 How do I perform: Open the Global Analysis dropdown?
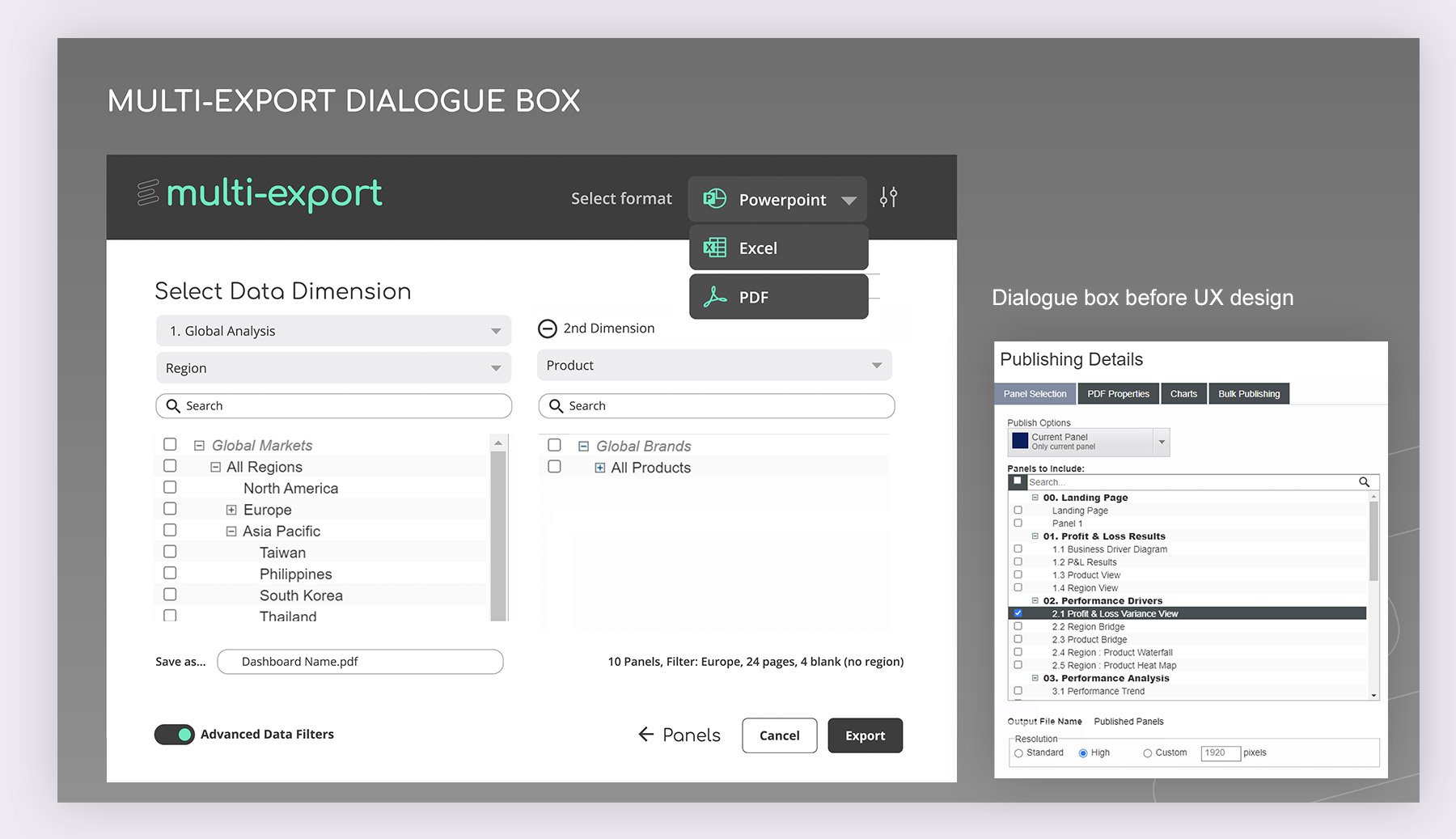333,331
